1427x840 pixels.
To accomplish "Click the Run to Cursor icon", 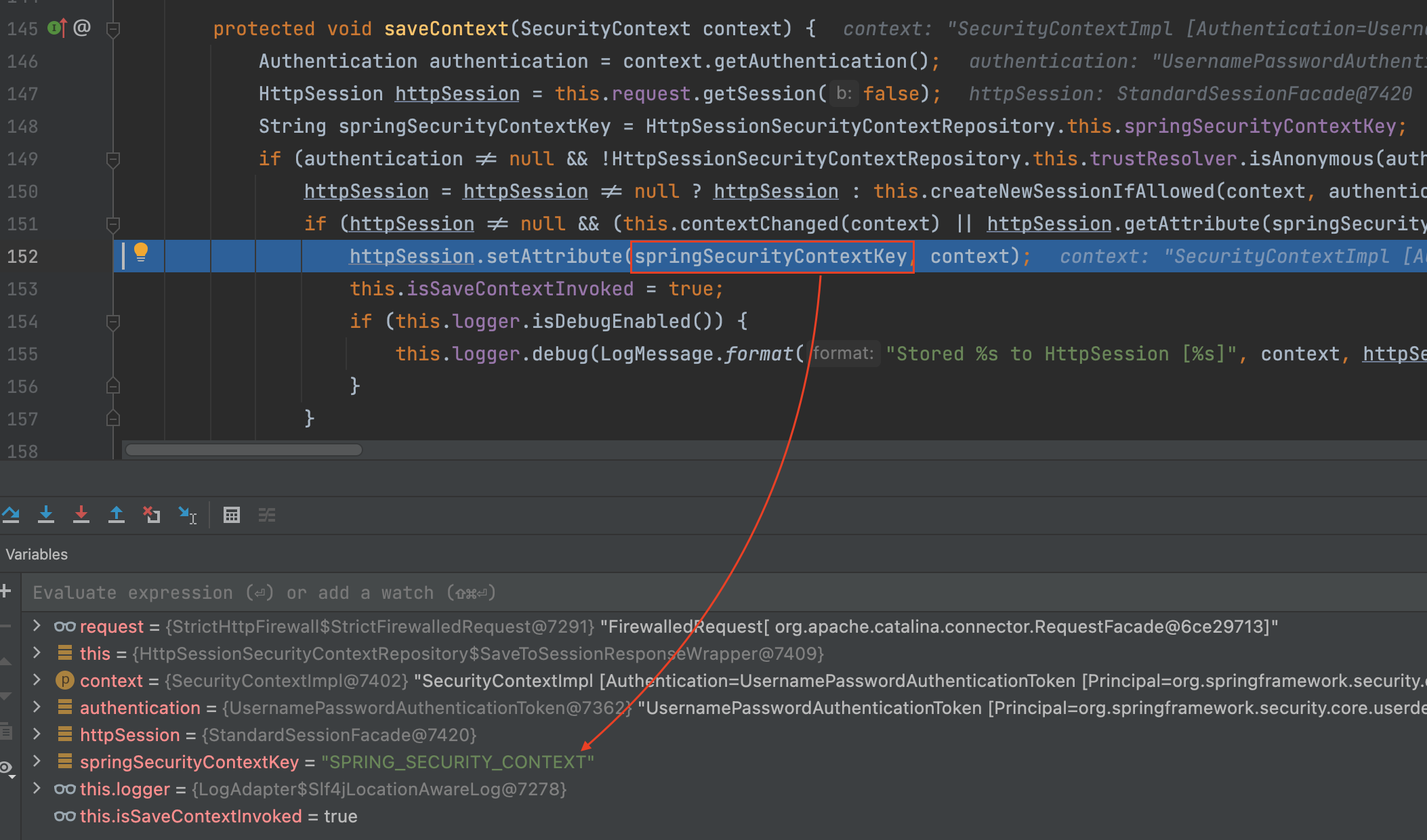I will coord(187,515).
